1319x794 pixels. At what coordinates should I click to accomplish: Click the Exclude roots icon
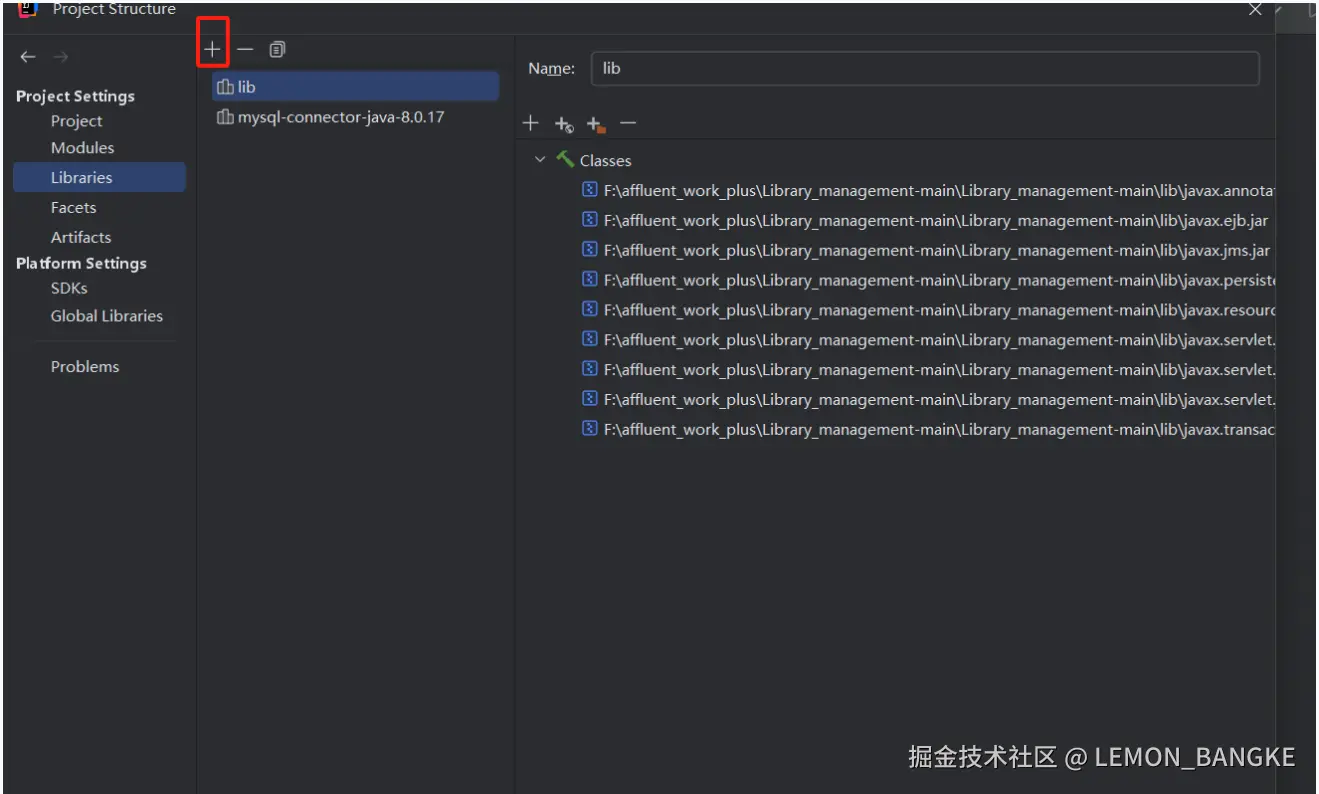point(597,124)
